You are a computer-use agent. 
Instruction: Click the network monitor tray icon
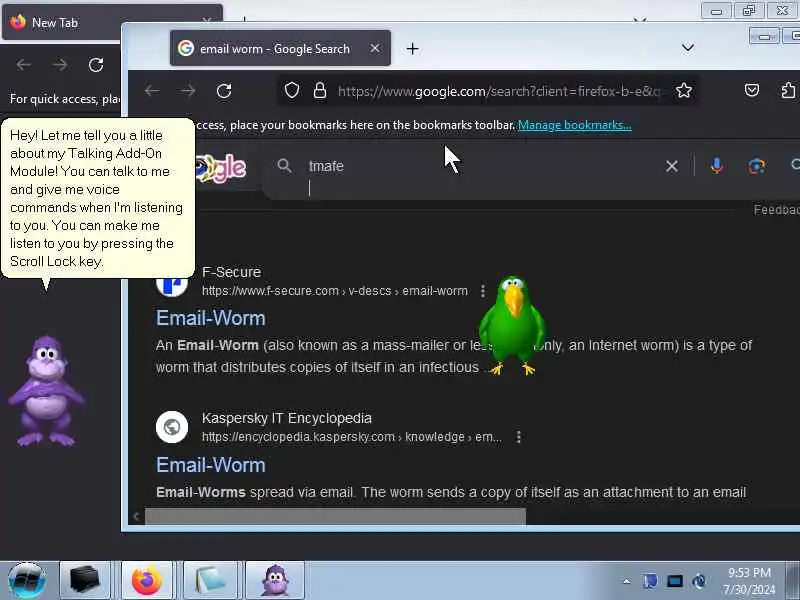674,581
